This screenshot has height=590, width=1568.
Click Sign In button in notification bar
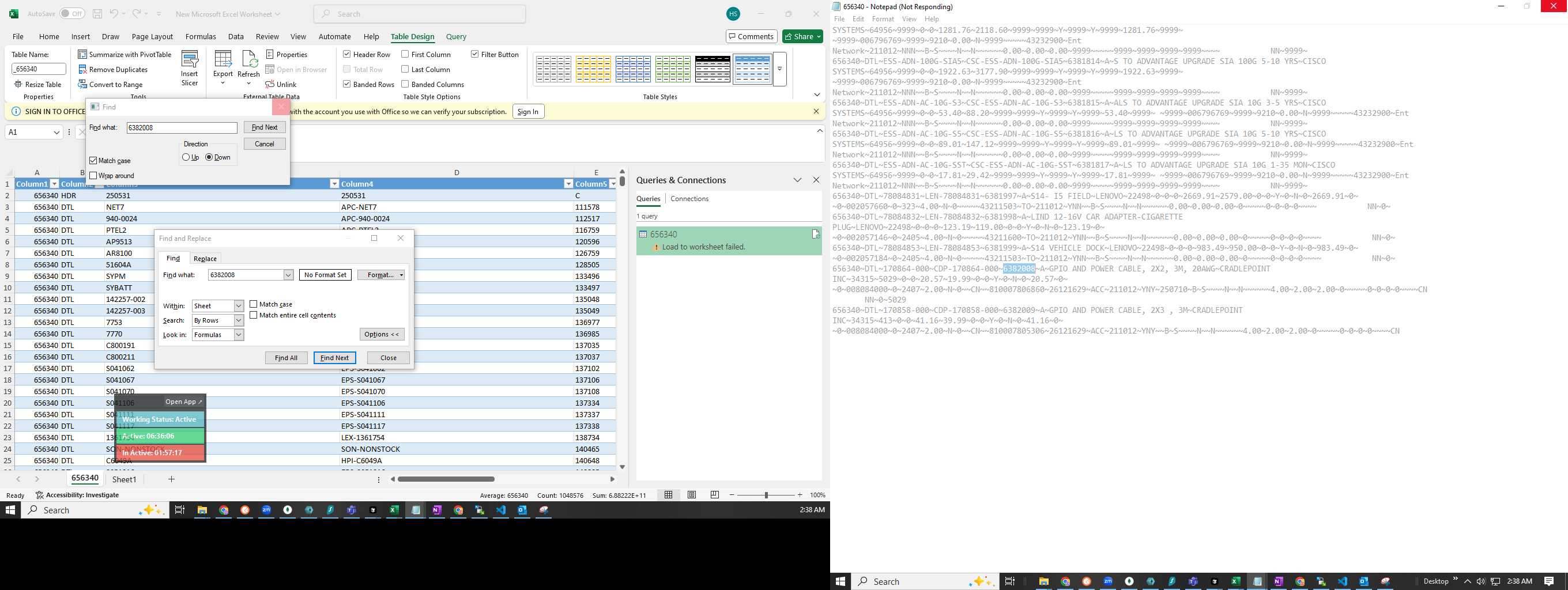click(527, 111)
